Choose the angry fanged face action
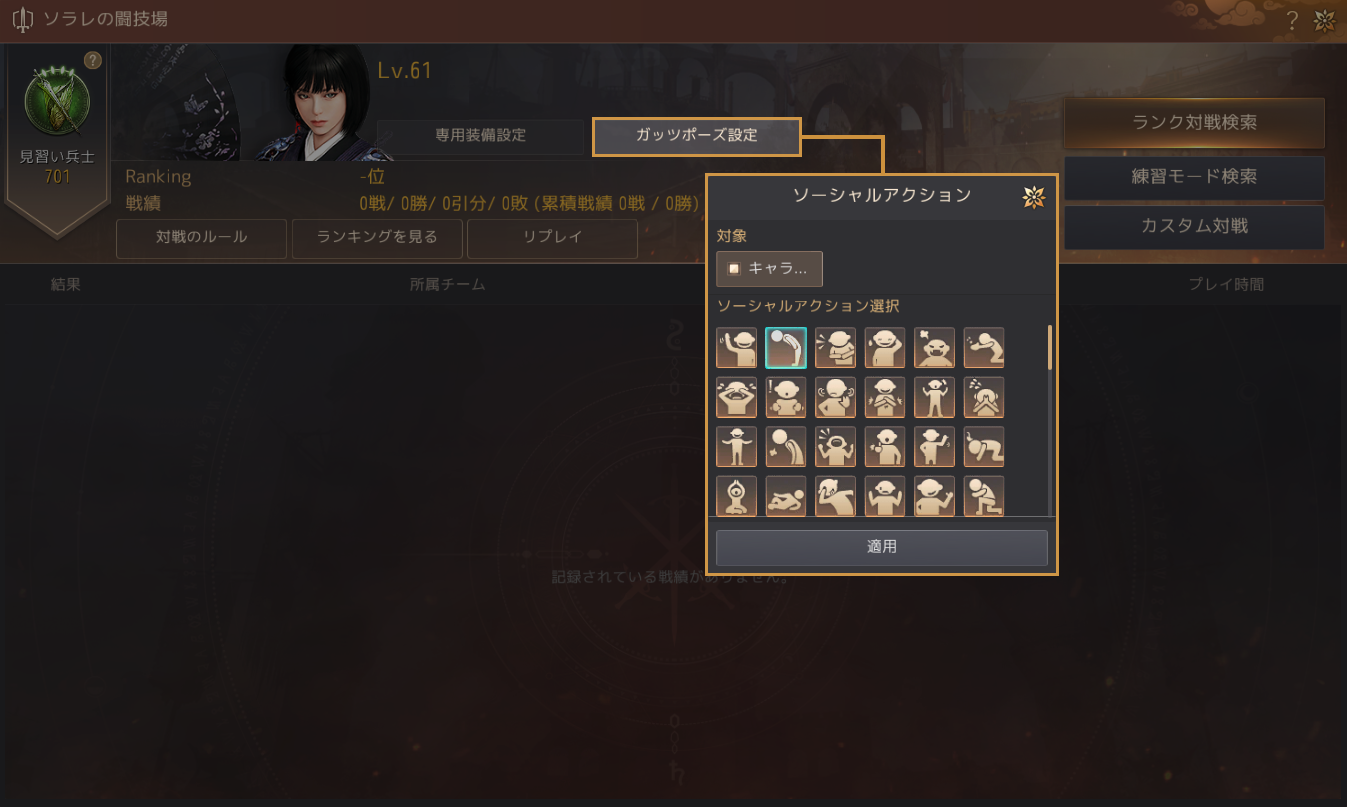 (x=935, y=348)
